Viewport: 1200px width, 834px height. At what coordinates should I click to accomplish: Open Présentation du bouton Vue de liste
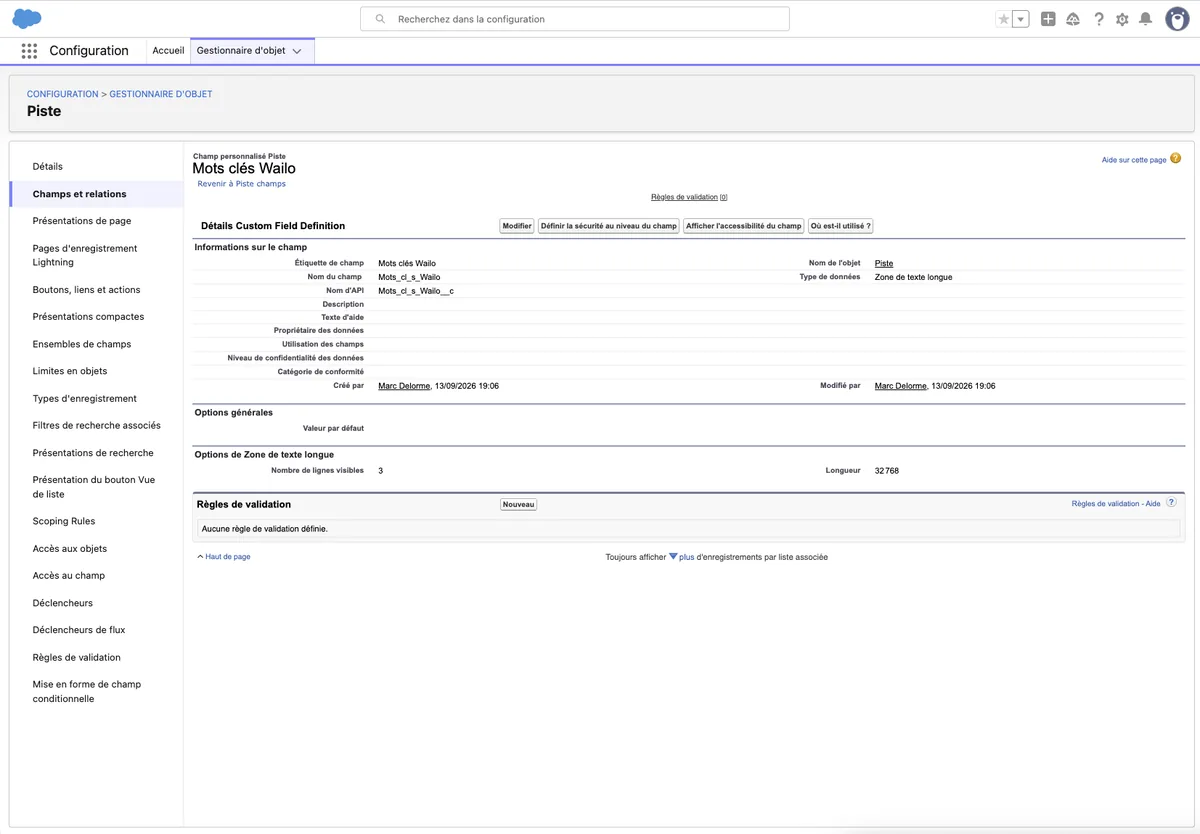pyautogui.click(x=94, y=487)
